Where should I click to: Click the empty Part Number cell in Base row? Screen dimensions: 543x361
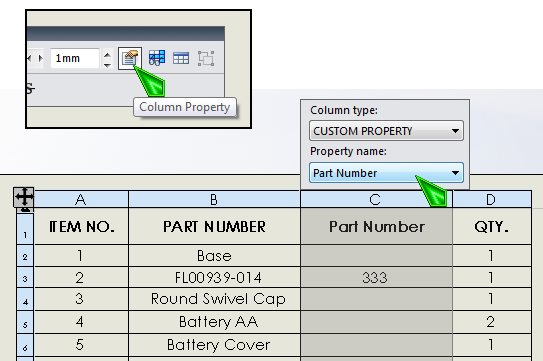click(x=376, y=256)
